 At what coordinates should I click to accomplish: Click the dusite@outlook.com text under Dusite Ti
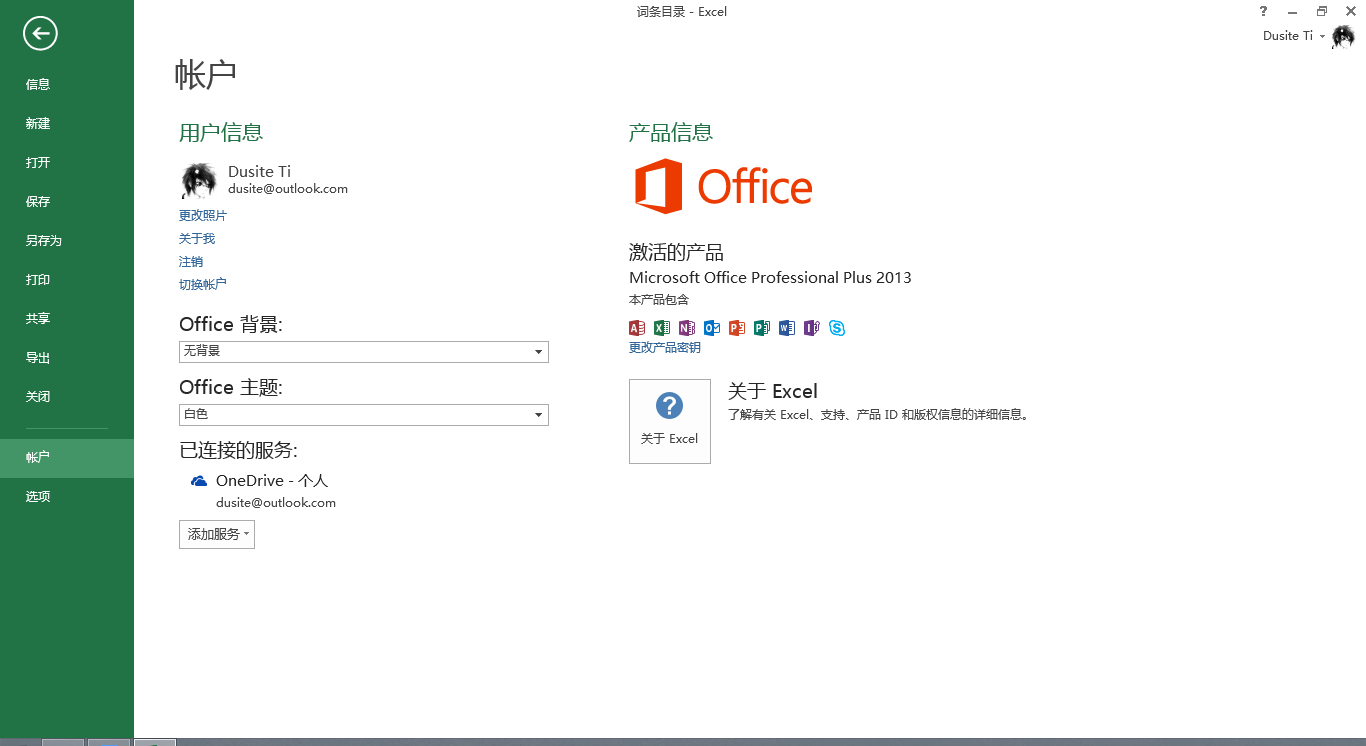(x=288, y=188)
